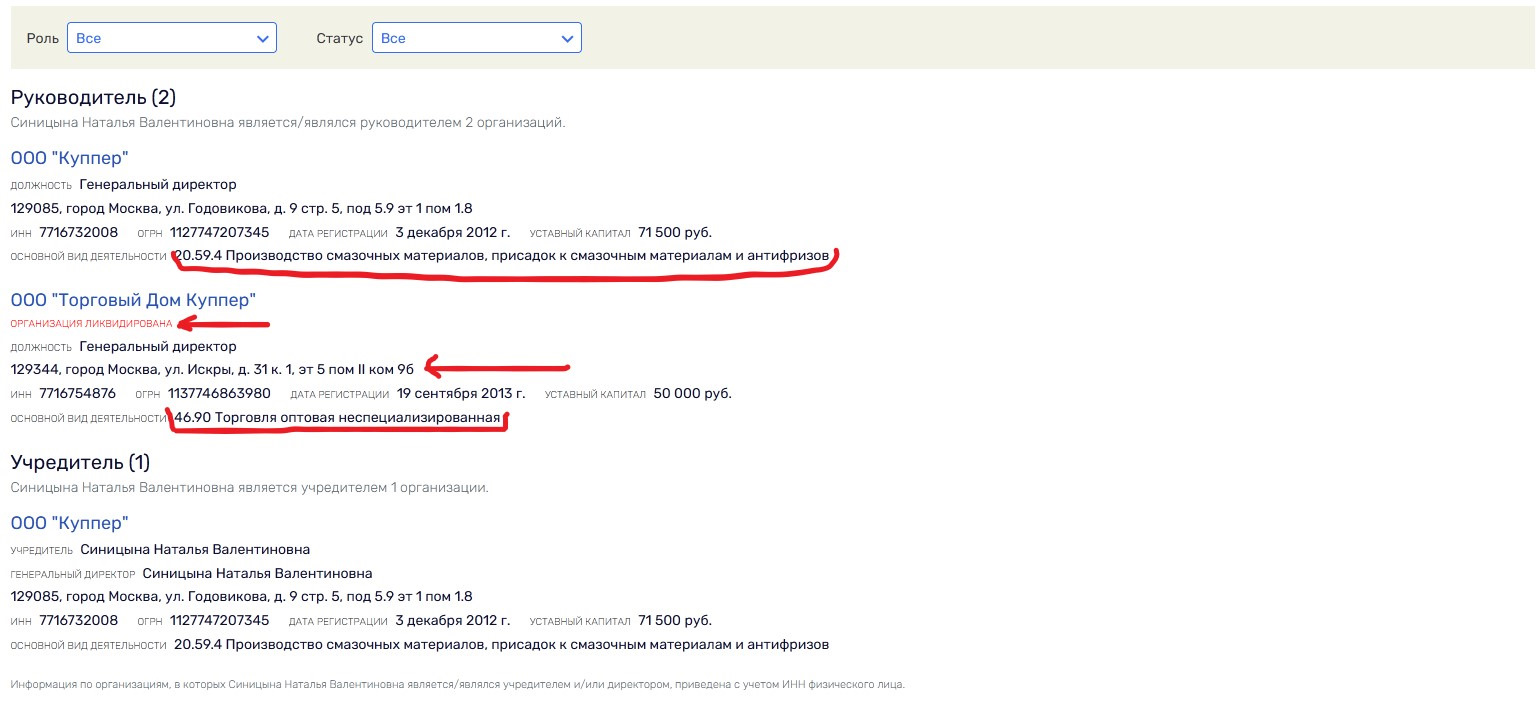Click registration date 19 сентября 2013 г.
The height and width of the screenshot is (704, 1539).
pos(461,393)
